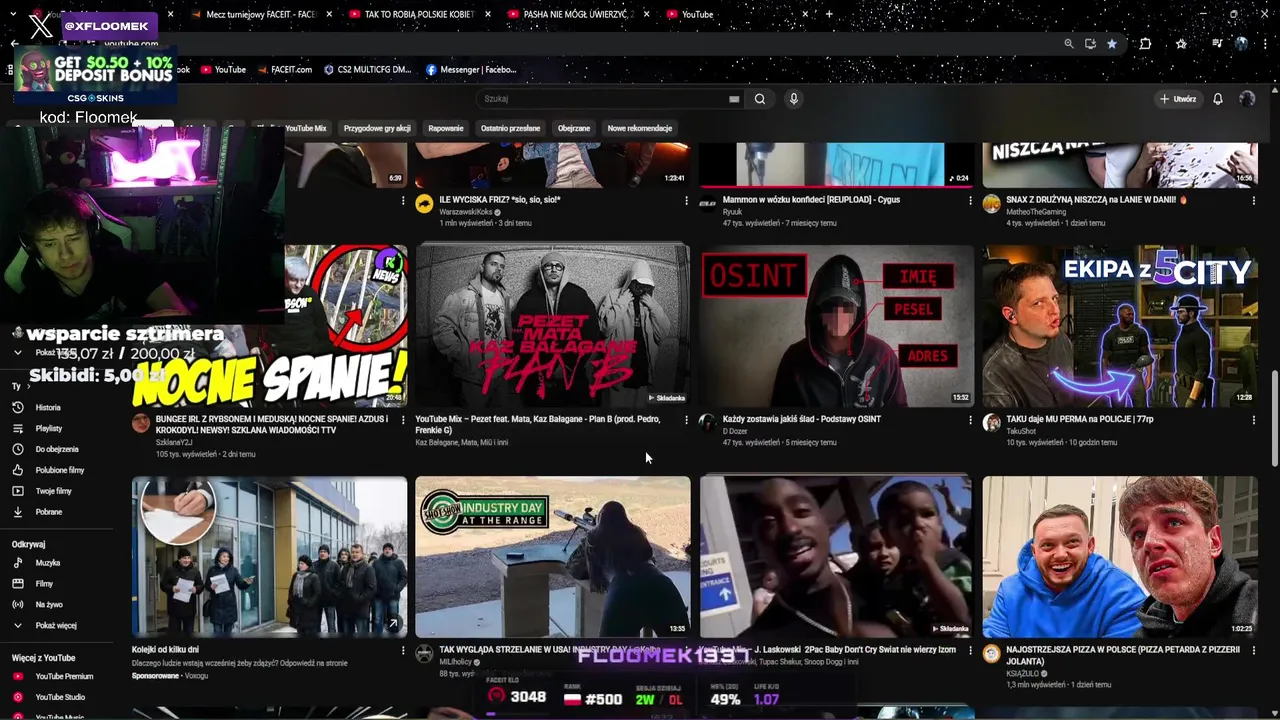Open the 2Pac Baby Don't Cry mix thumbnail
Image resolution: width=1280 pixels, height=720 pixels.
836,557
